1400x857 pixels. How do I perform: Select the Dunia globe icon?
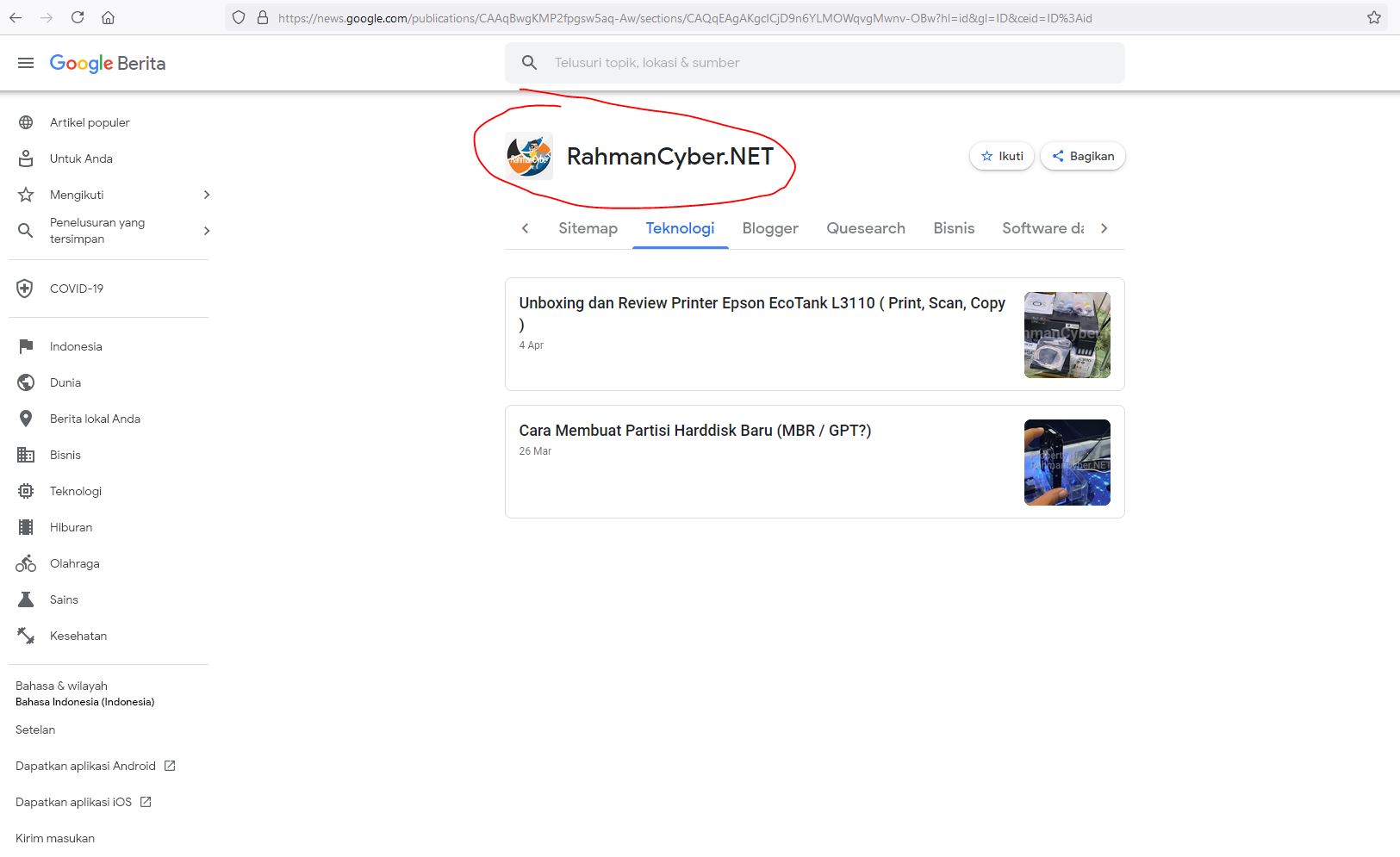coord(26,382)
